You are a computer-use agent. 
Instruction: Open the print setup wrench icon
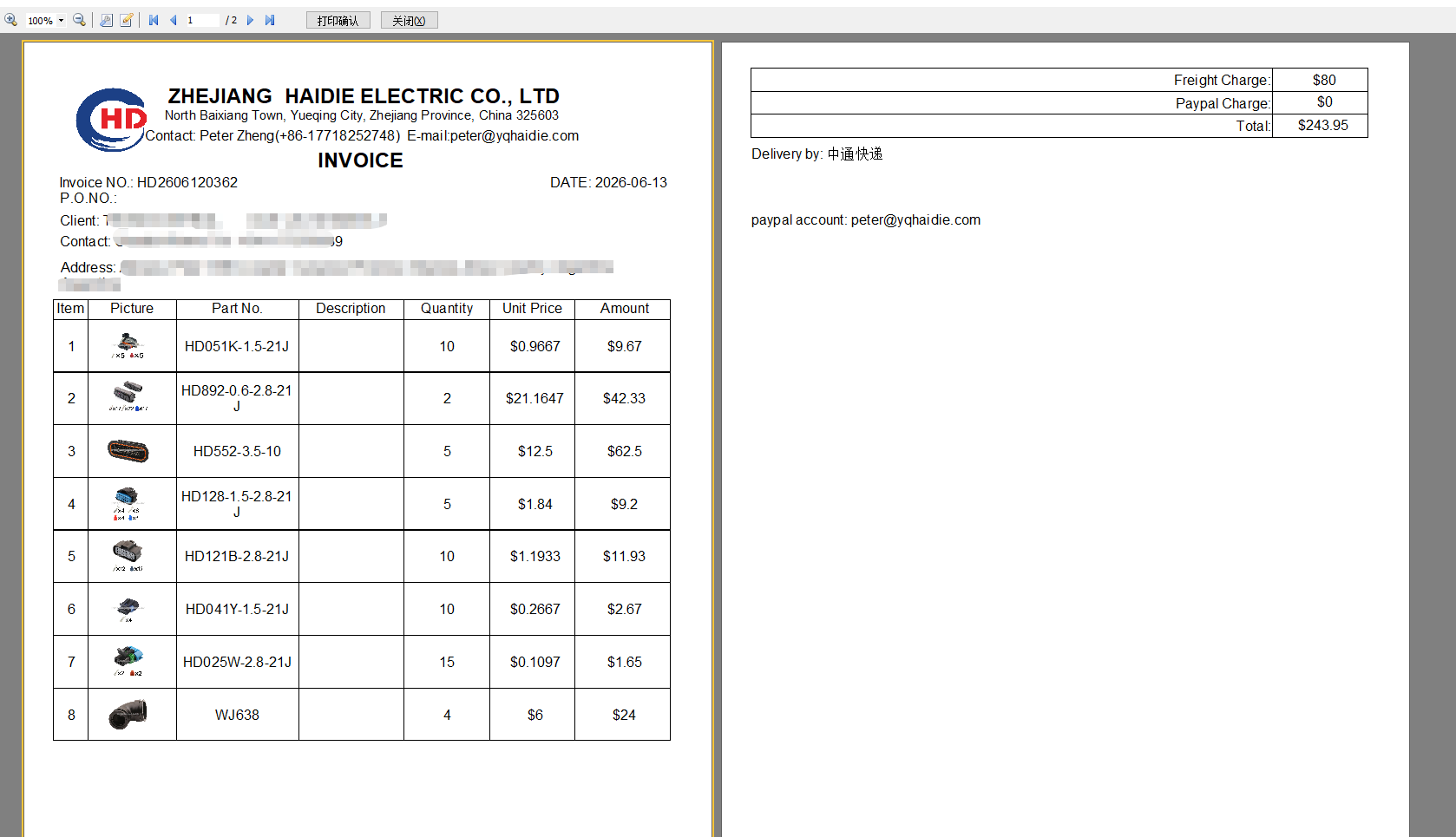(x=106, y=20)
